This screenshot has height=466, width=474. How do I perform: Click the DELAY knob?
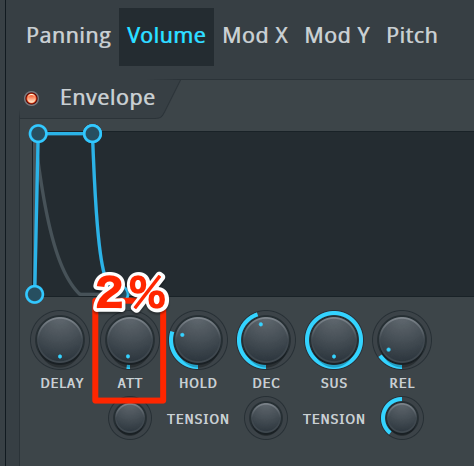[x=60, y=340]
